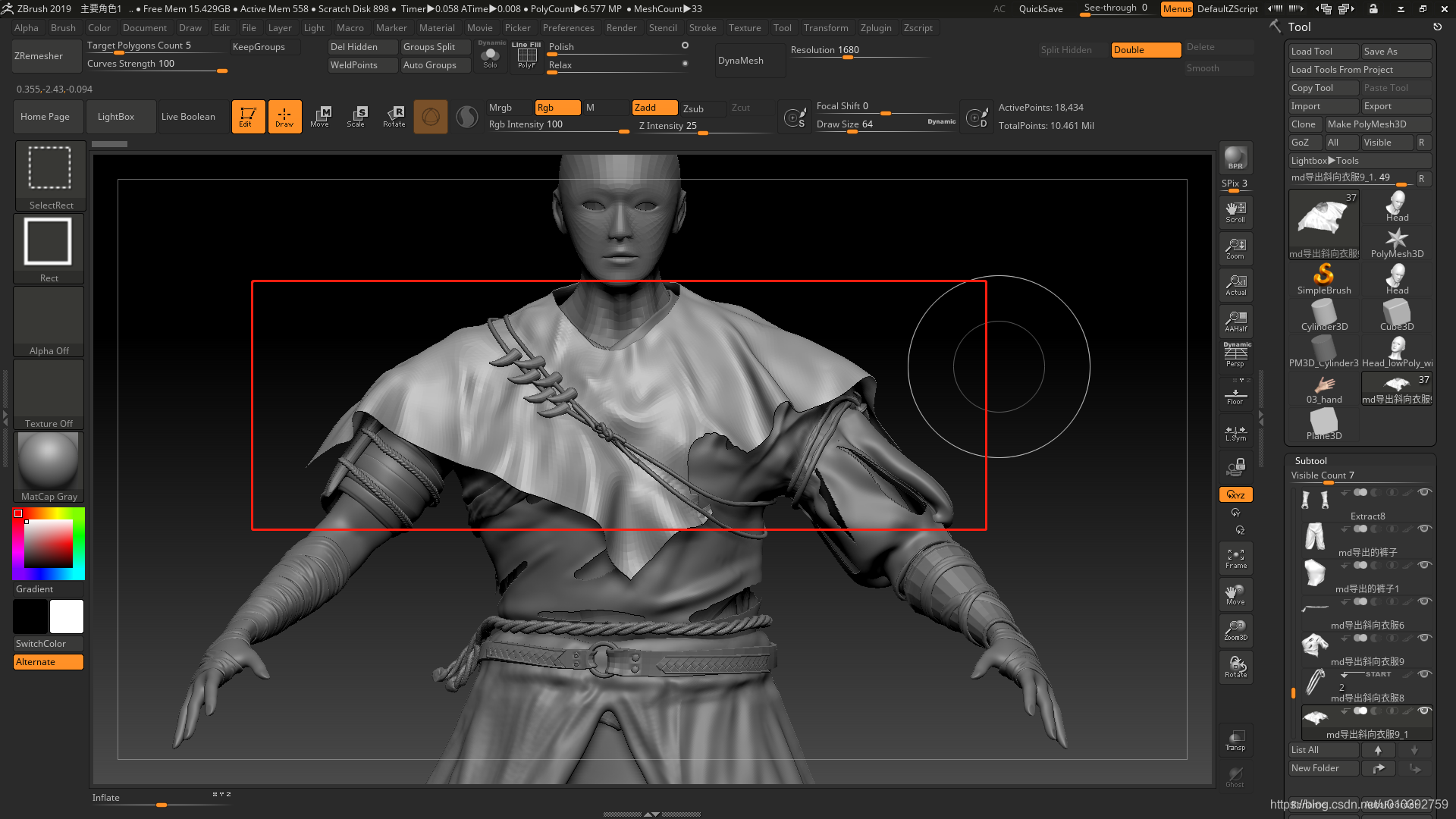1456x819 pixels.
Task: Toggle the Persp perspective icon
Action: [1235, 355]
